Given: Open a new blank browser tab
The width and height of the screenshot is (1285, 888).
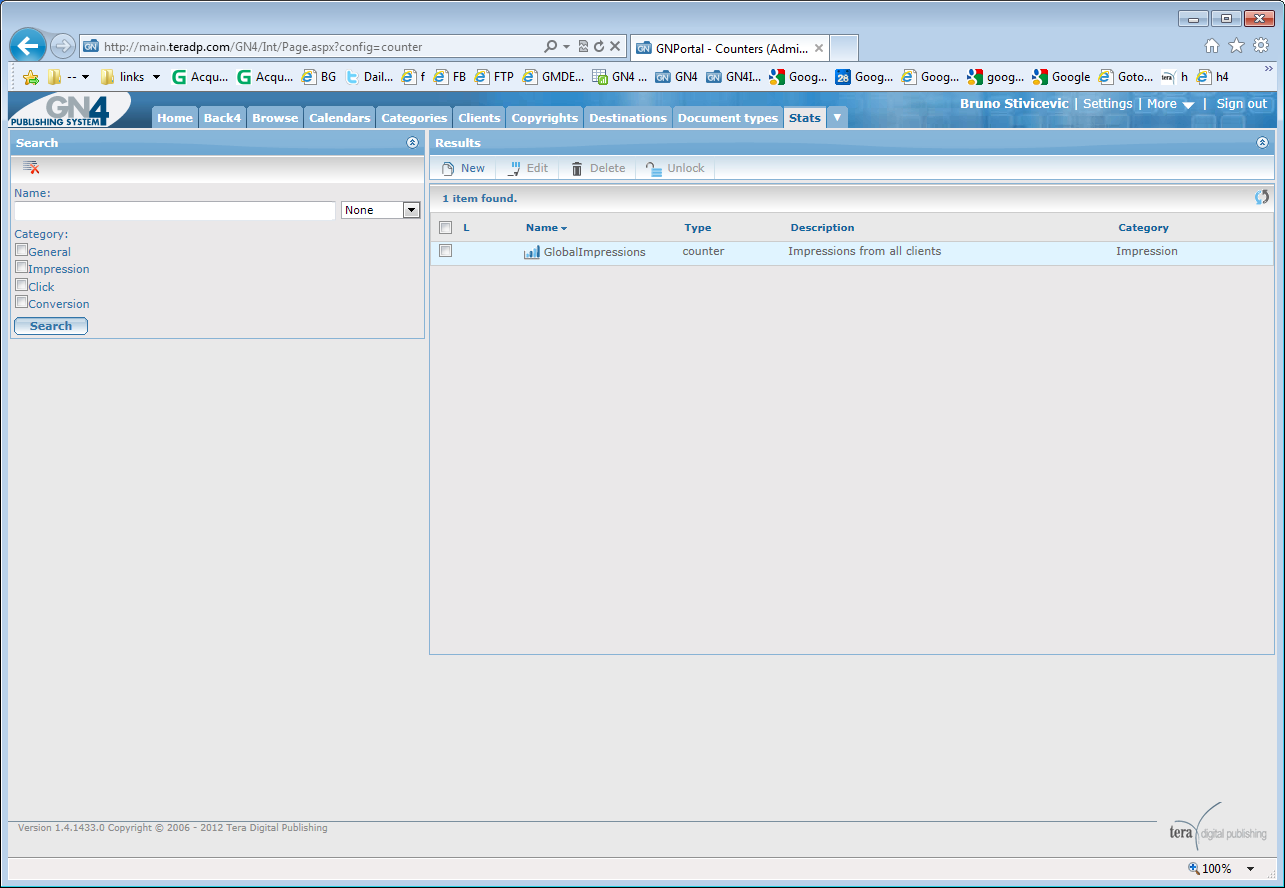Looking at the screenshot, I should [845, 47].
